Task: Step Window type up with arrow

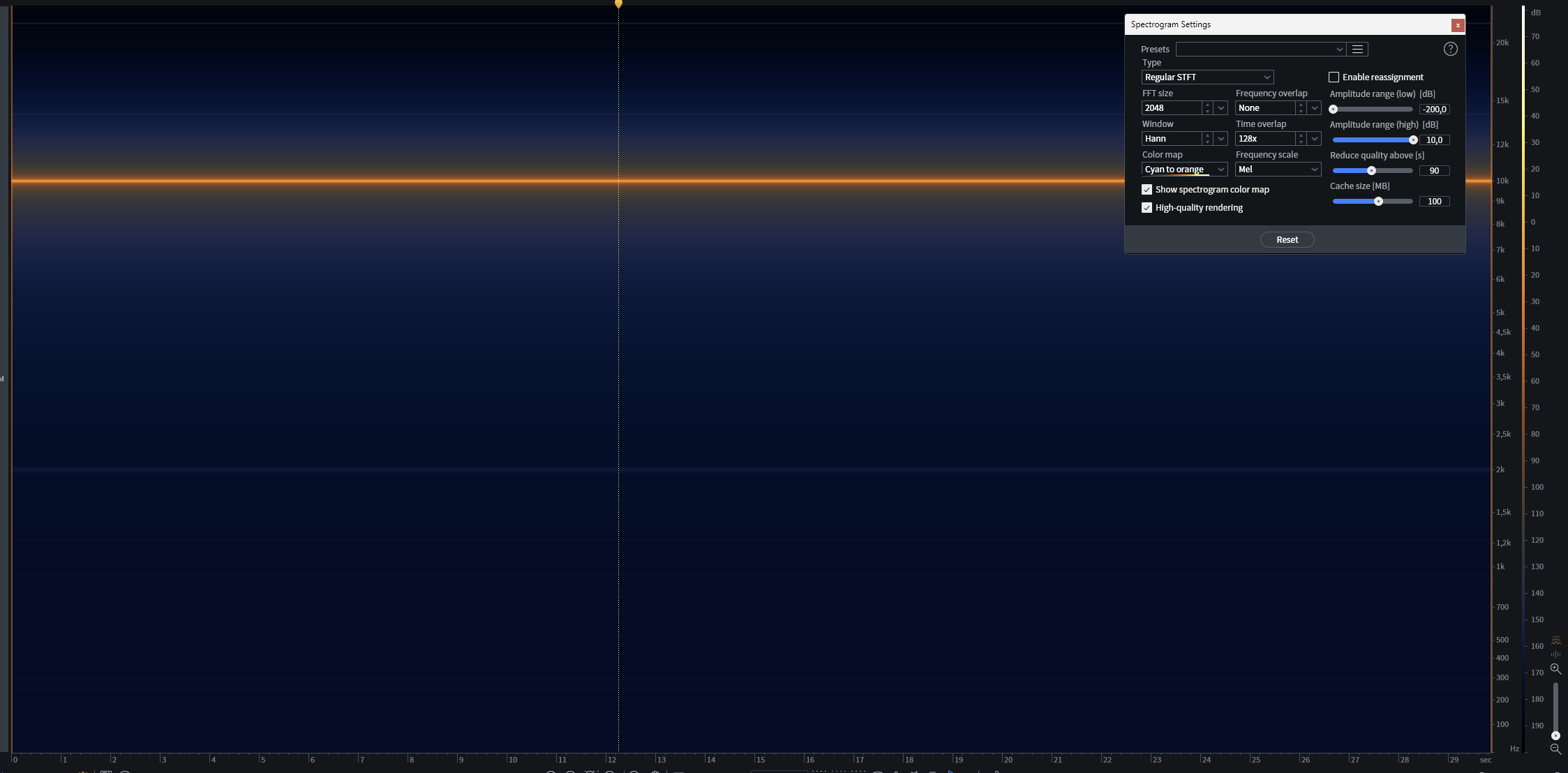Action: coord(1207,135)
